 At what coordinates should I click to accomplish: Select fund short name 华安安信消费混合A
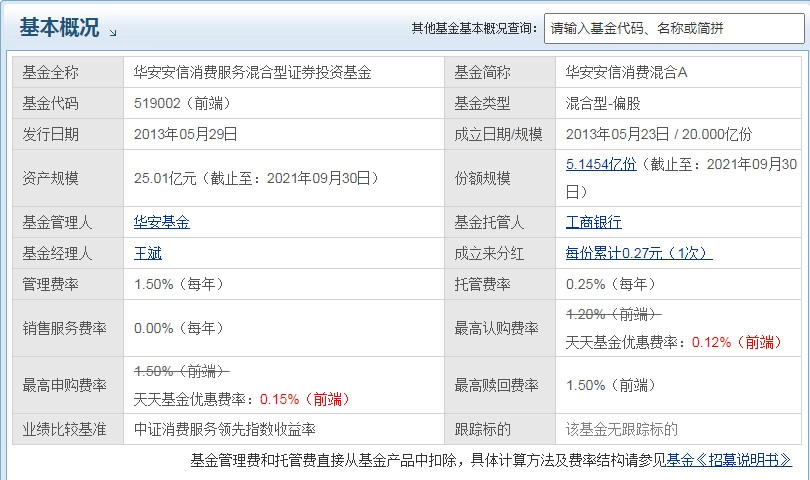pyautogui.click(x=627, y=72)
